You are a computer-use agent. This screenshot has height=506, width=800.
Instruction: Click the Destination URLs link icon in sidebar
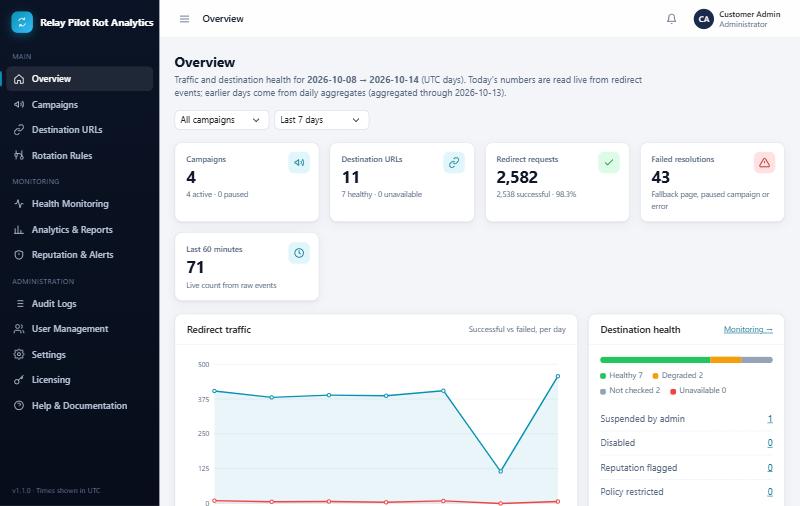[19, 130]
